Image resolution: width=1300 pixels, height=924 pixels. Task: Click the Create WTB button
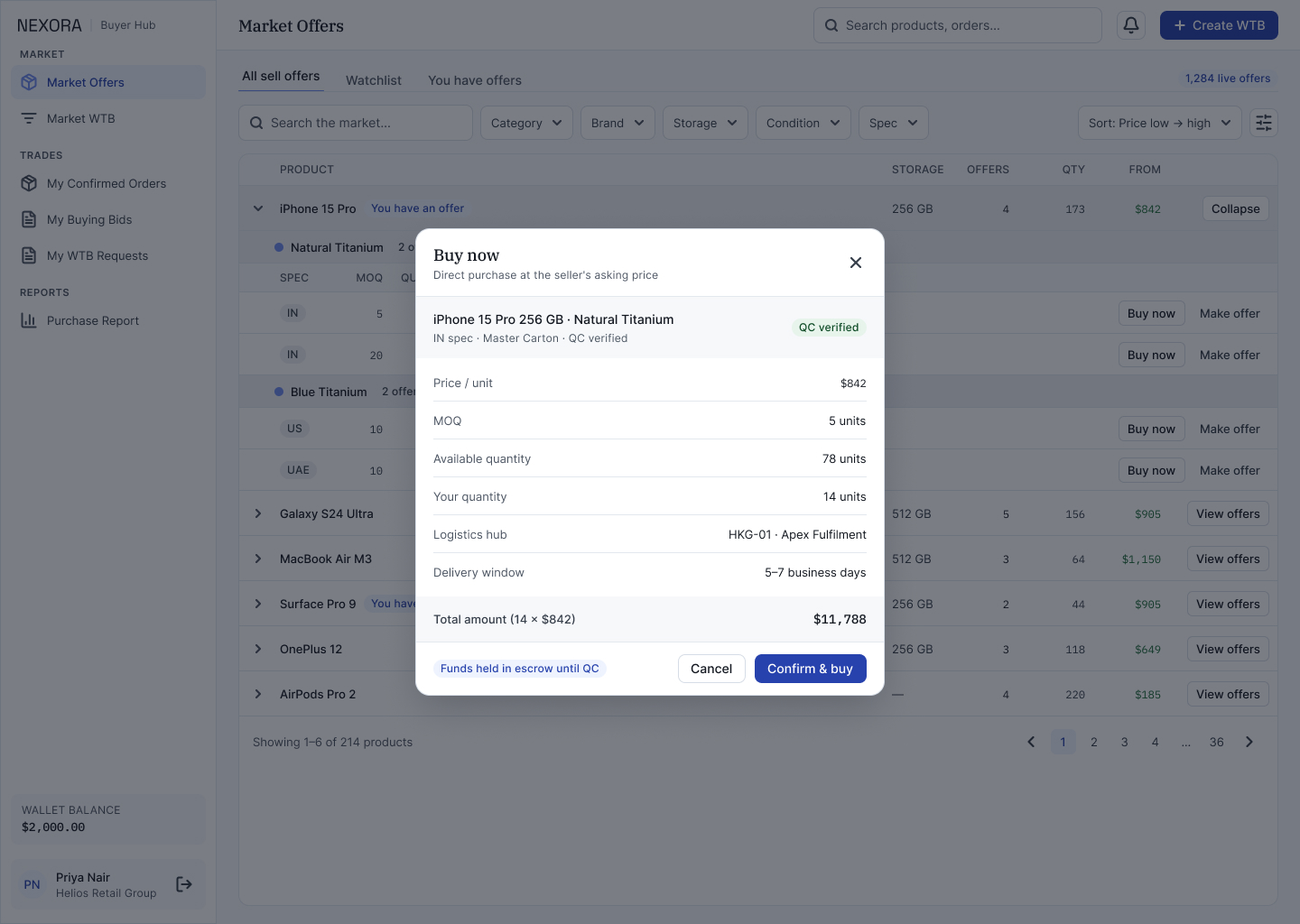[x=1219, y=25]
